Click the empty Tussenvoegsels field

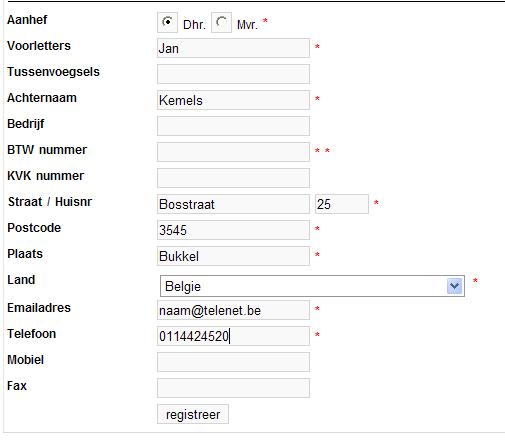pos(233,74)
